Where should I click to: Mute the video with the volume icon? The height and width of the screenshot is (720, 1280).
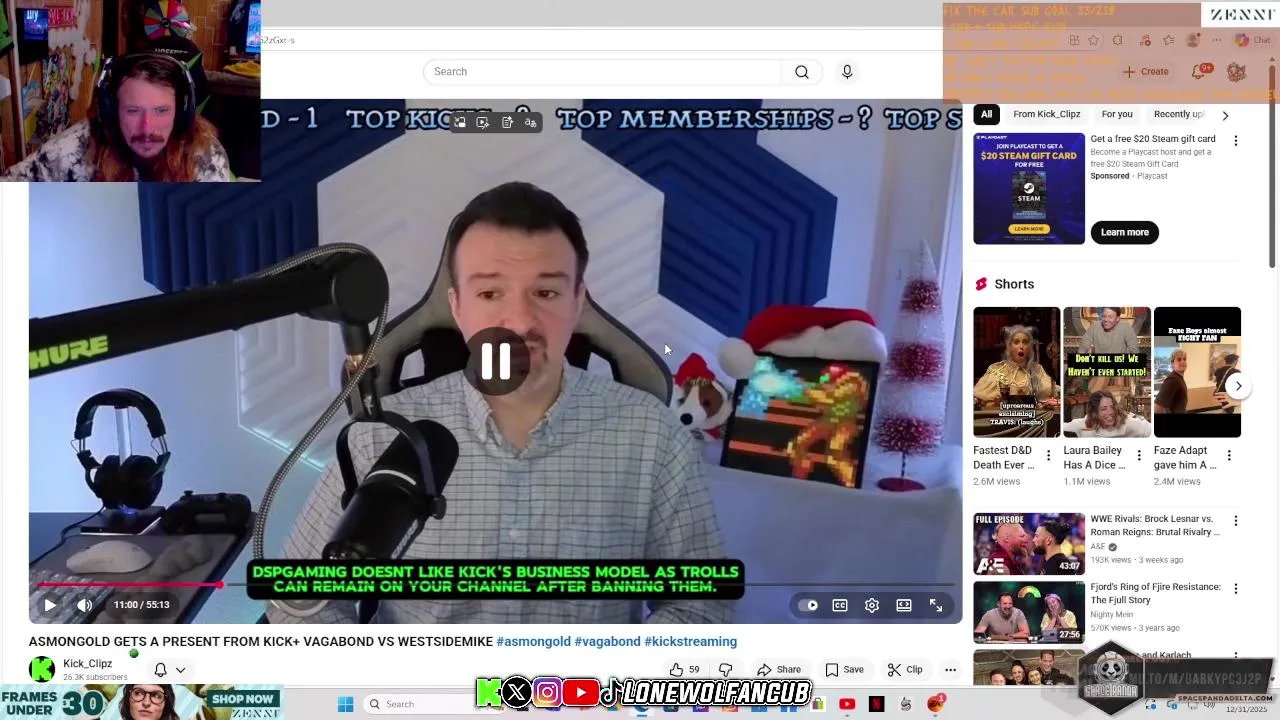(x=85, y=605)
